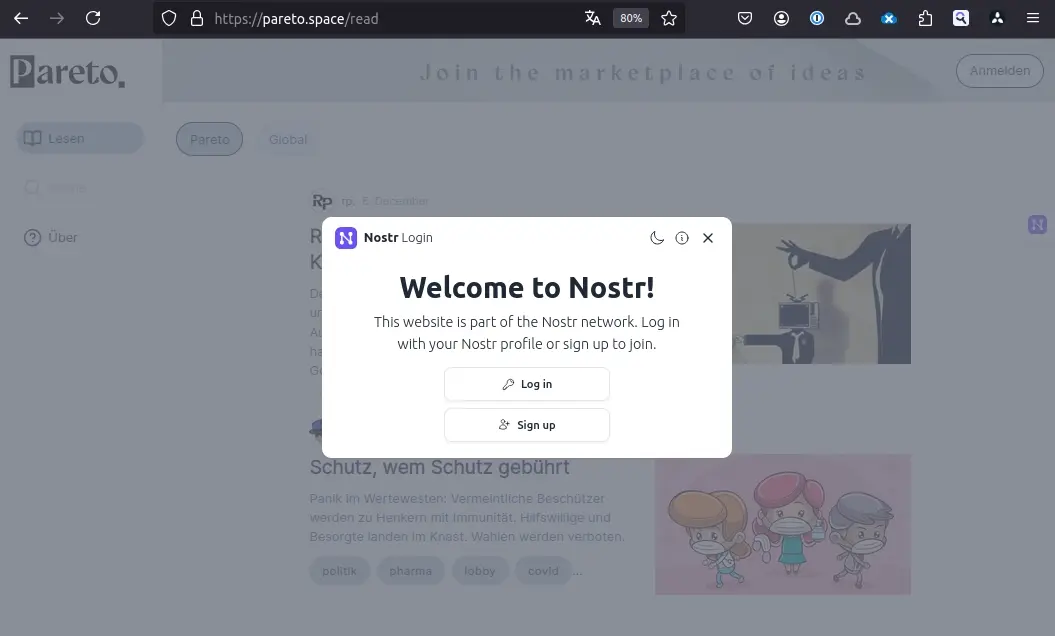
Task: Click the browser forward arrow
Action: [57, 18]
